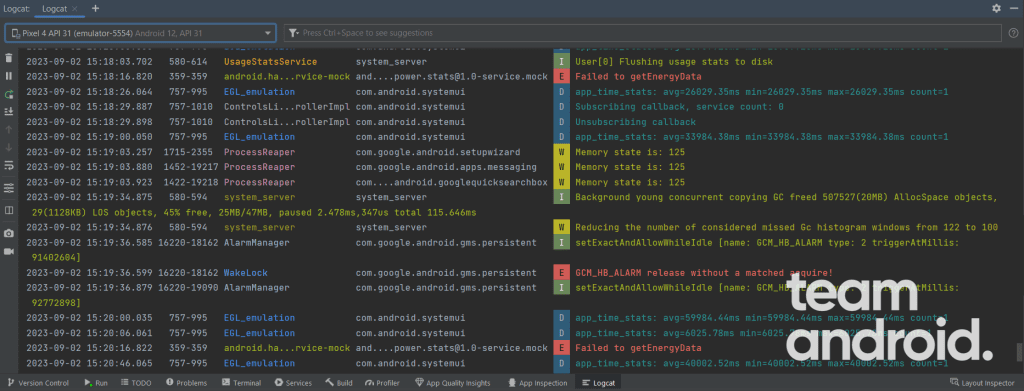Click the Logcat button in the bottom bar

pos(599,383)
